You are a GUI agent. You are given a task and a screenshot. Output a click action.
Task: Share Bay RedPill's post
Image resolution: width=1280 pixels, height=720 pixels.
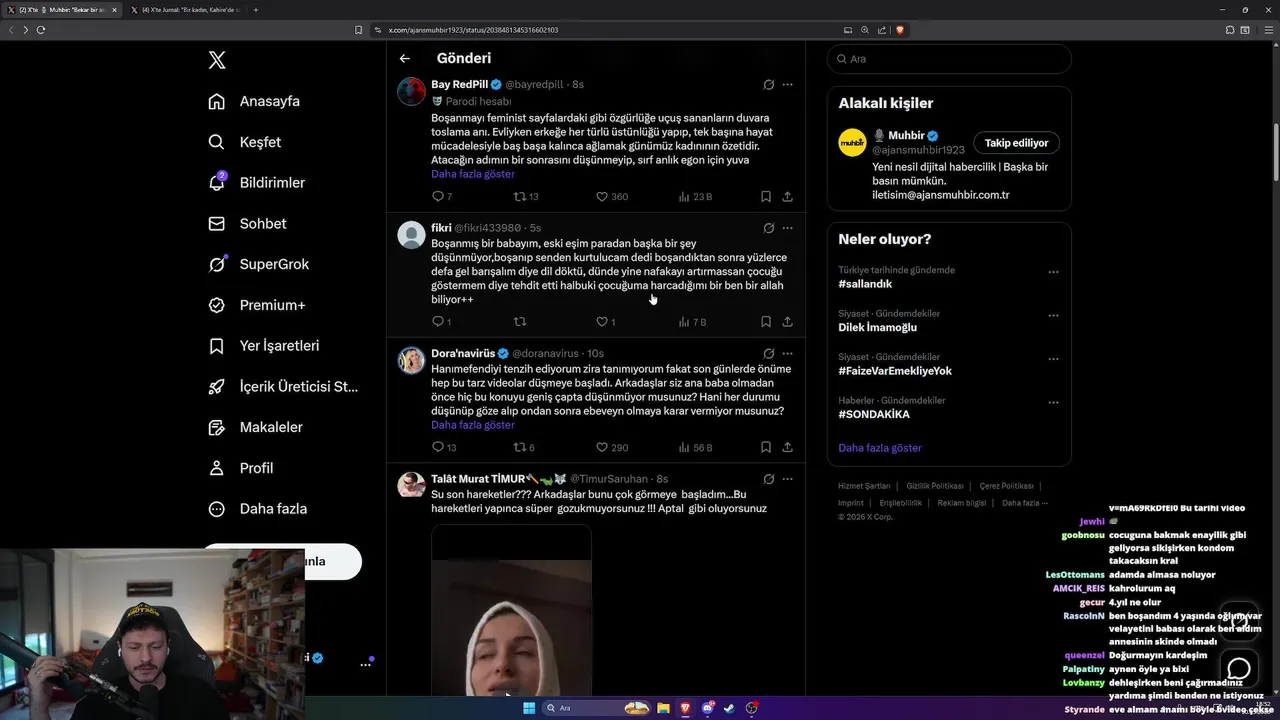tap(788, 196)
